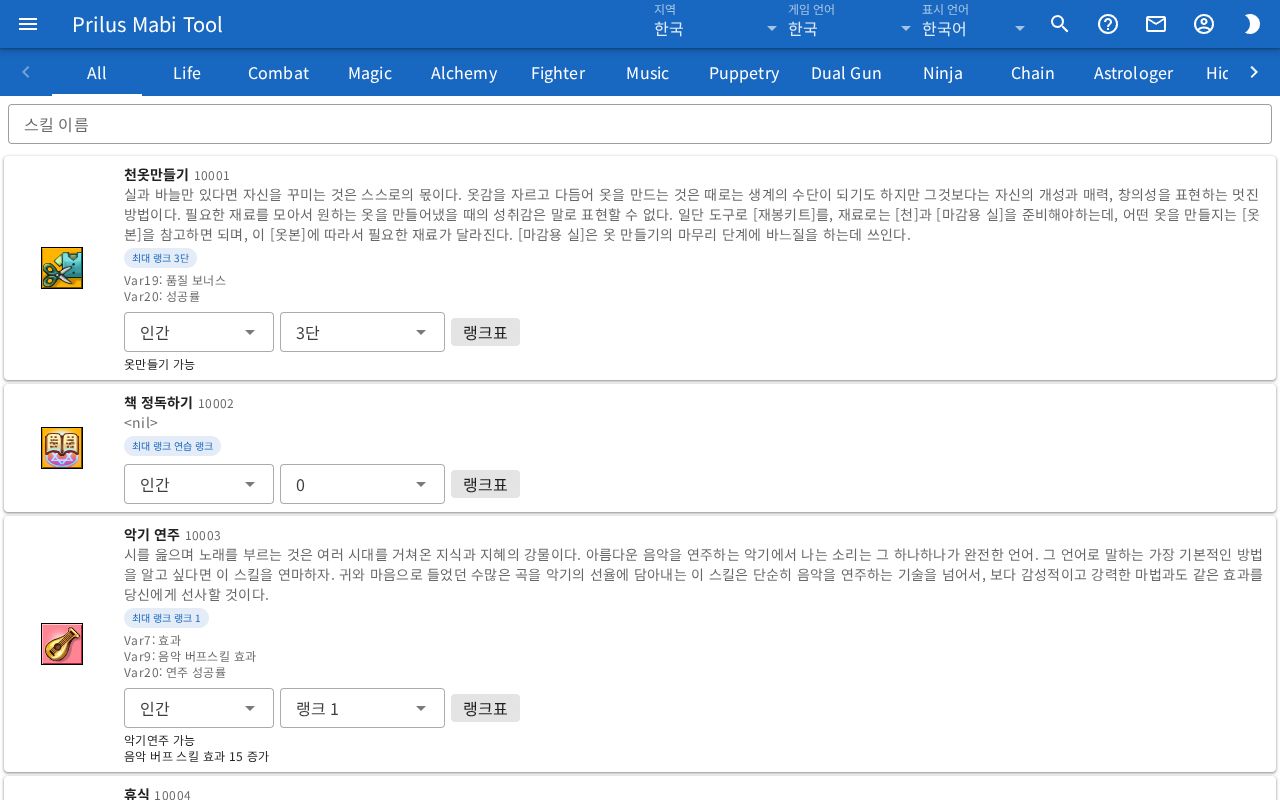
Task: Click the 악기 연주 lute skill icon
Action: point(62,644)
